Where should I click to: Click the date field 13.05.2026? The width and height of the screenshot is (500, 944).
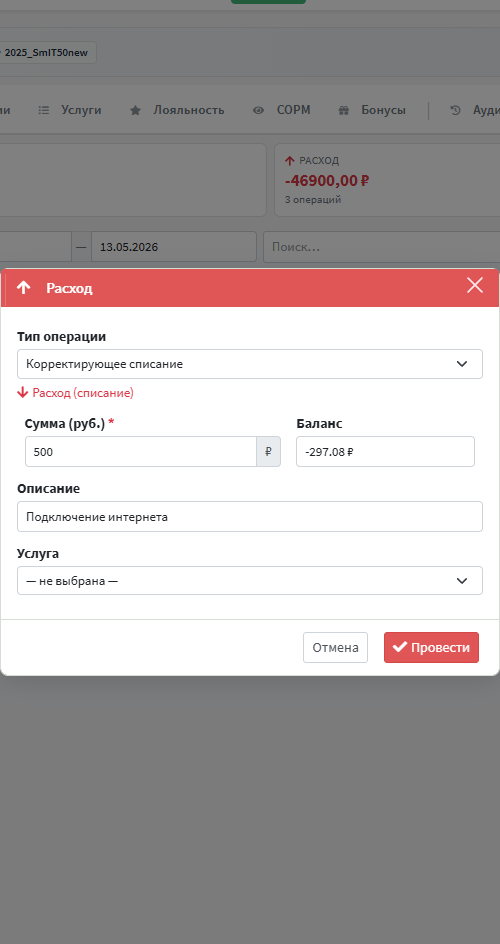[x=174, y=247]
